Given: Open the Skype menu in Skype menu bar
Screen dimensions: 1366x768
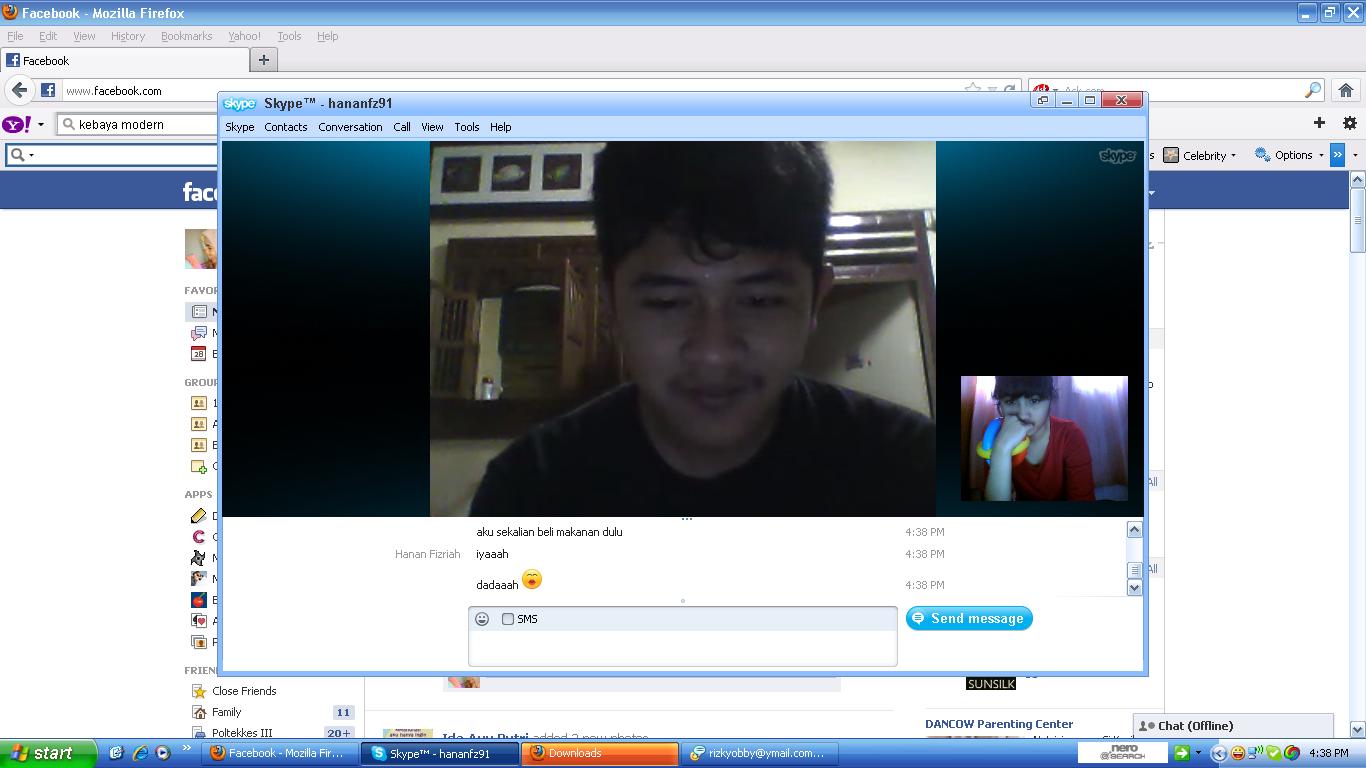Looking at the screenshot, I should click(x=240, y=127).
